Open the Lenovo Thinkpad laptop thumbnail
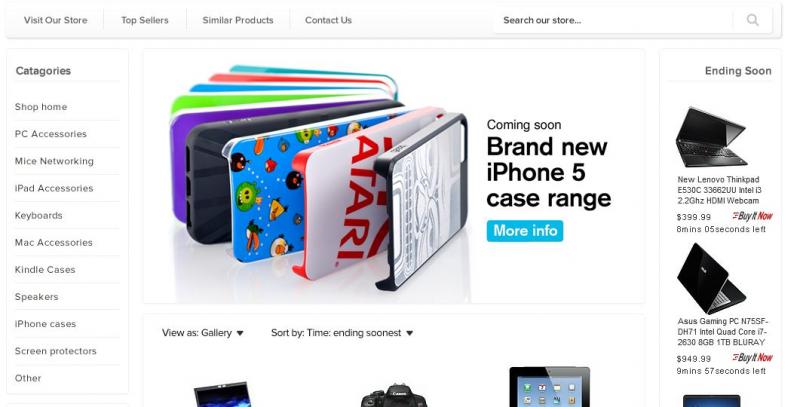800x407 pixels. [711, 137]
